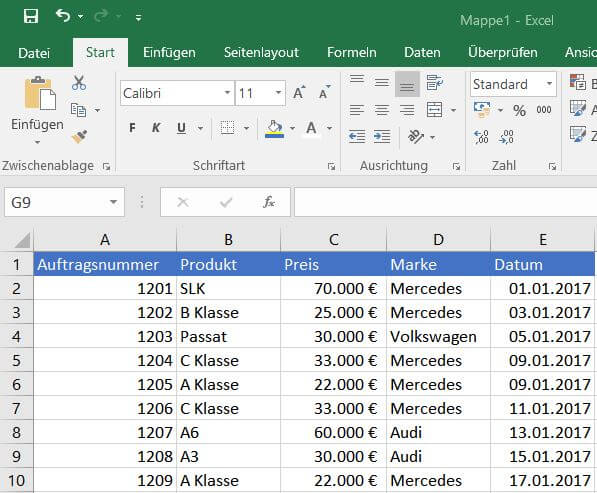
Task: Click the Undo arrow icon
Action: tap(63, 16)
